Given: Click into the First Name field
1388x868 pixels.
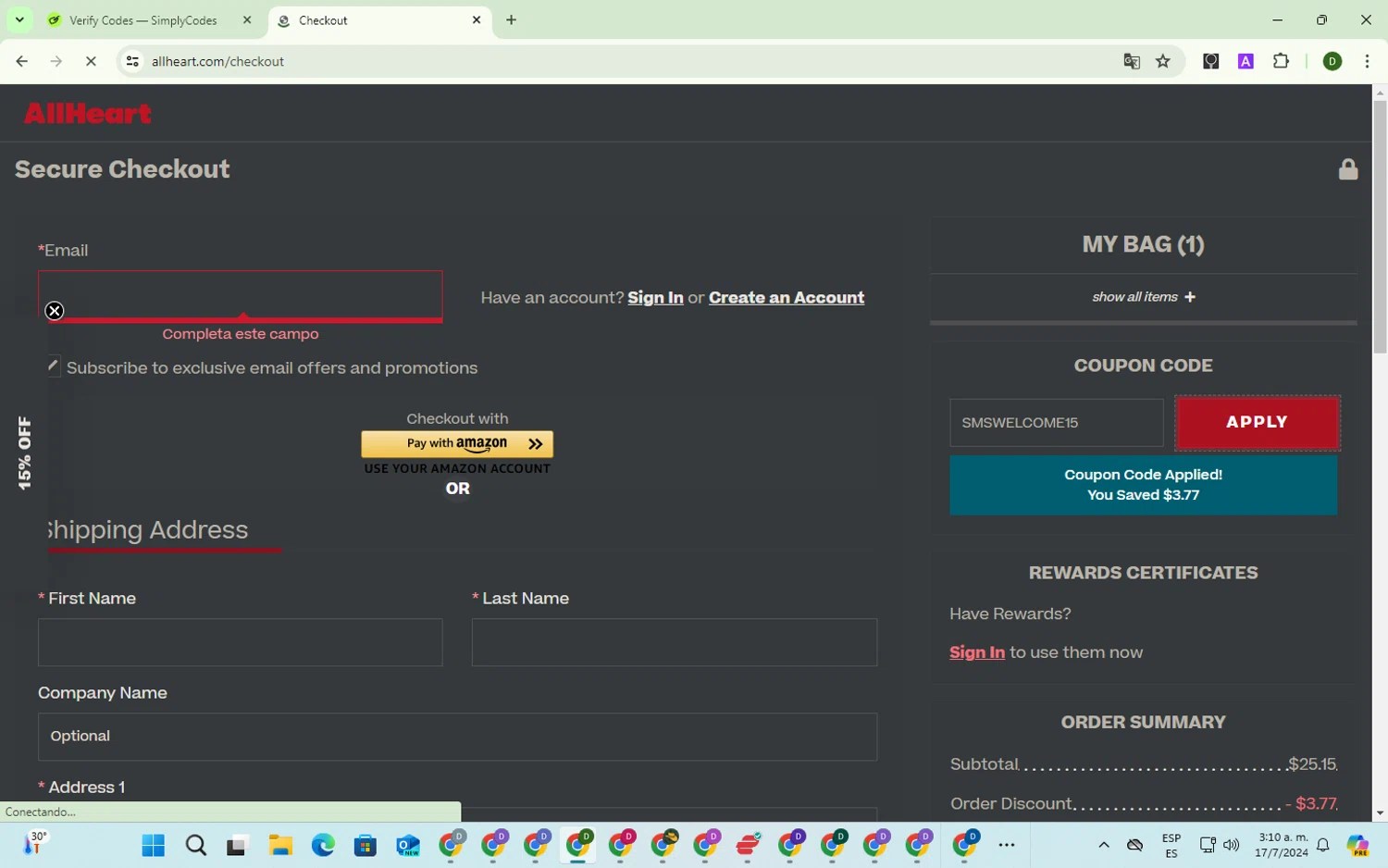Looking at the screenshot, I should [x=241, y=642].
